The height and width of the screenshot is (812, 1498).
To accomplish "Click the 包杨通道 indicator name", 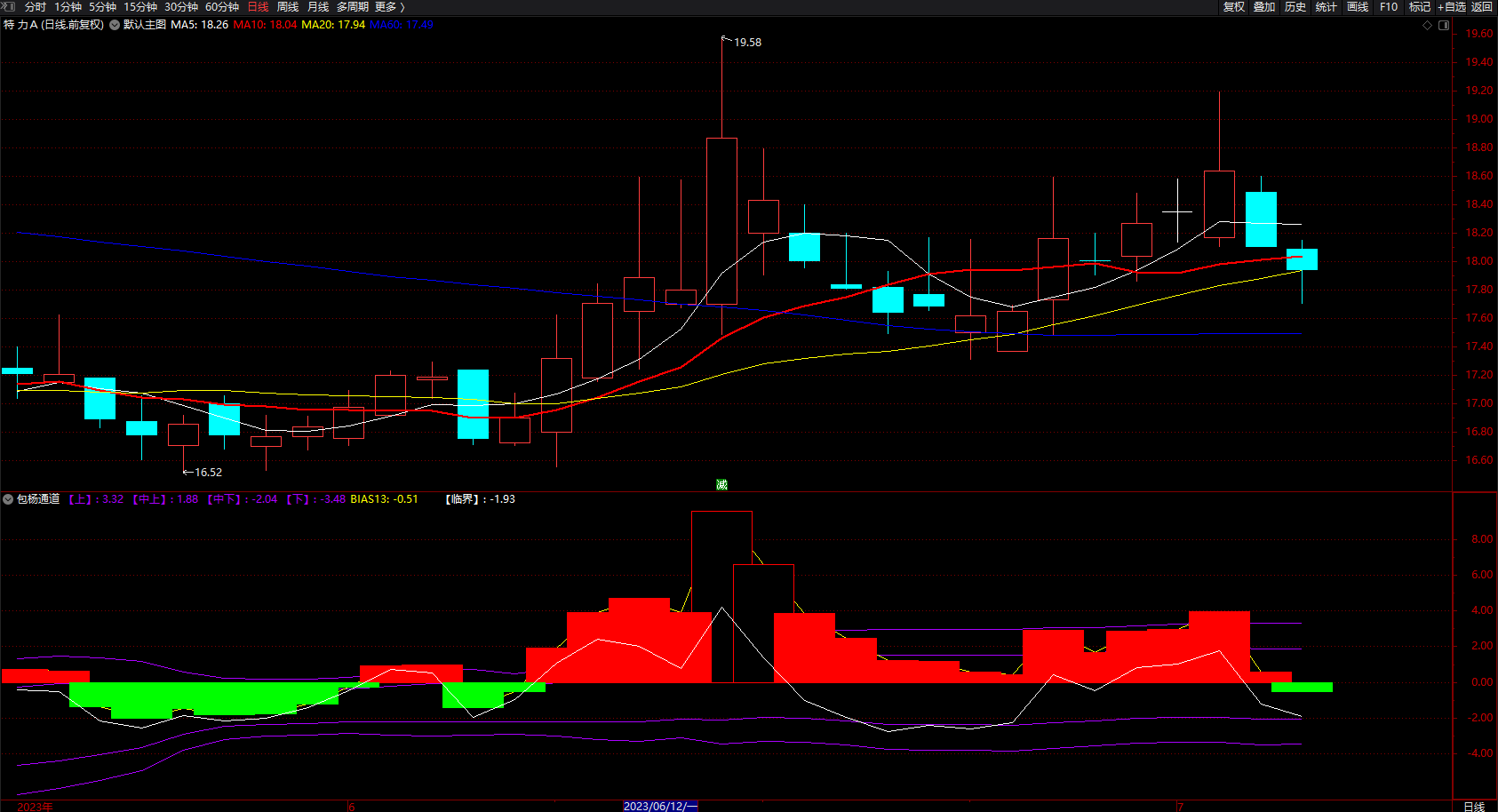I will coord(38,499).
